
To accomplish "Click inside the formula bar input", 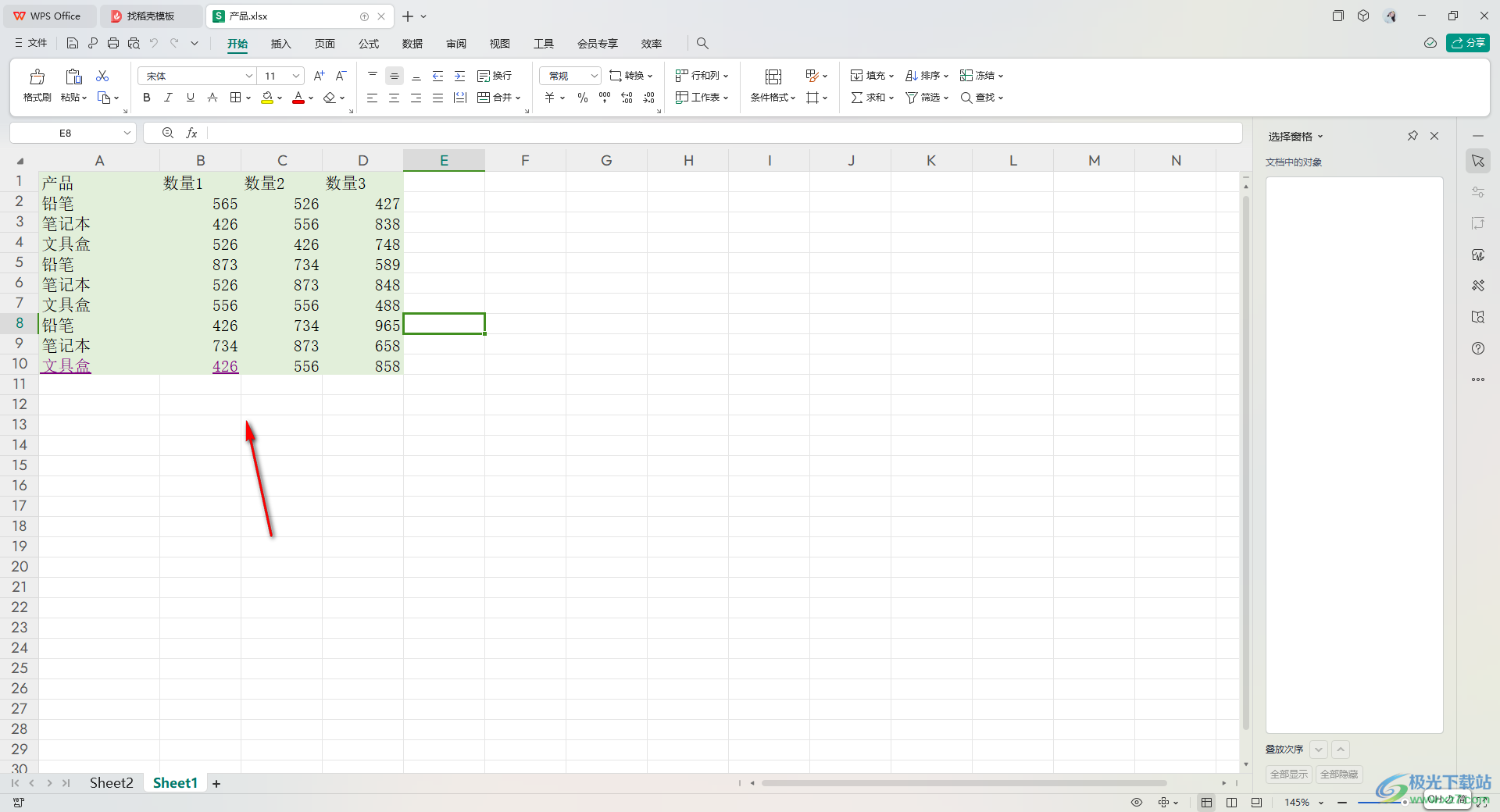I will click(x=723, y=133).
